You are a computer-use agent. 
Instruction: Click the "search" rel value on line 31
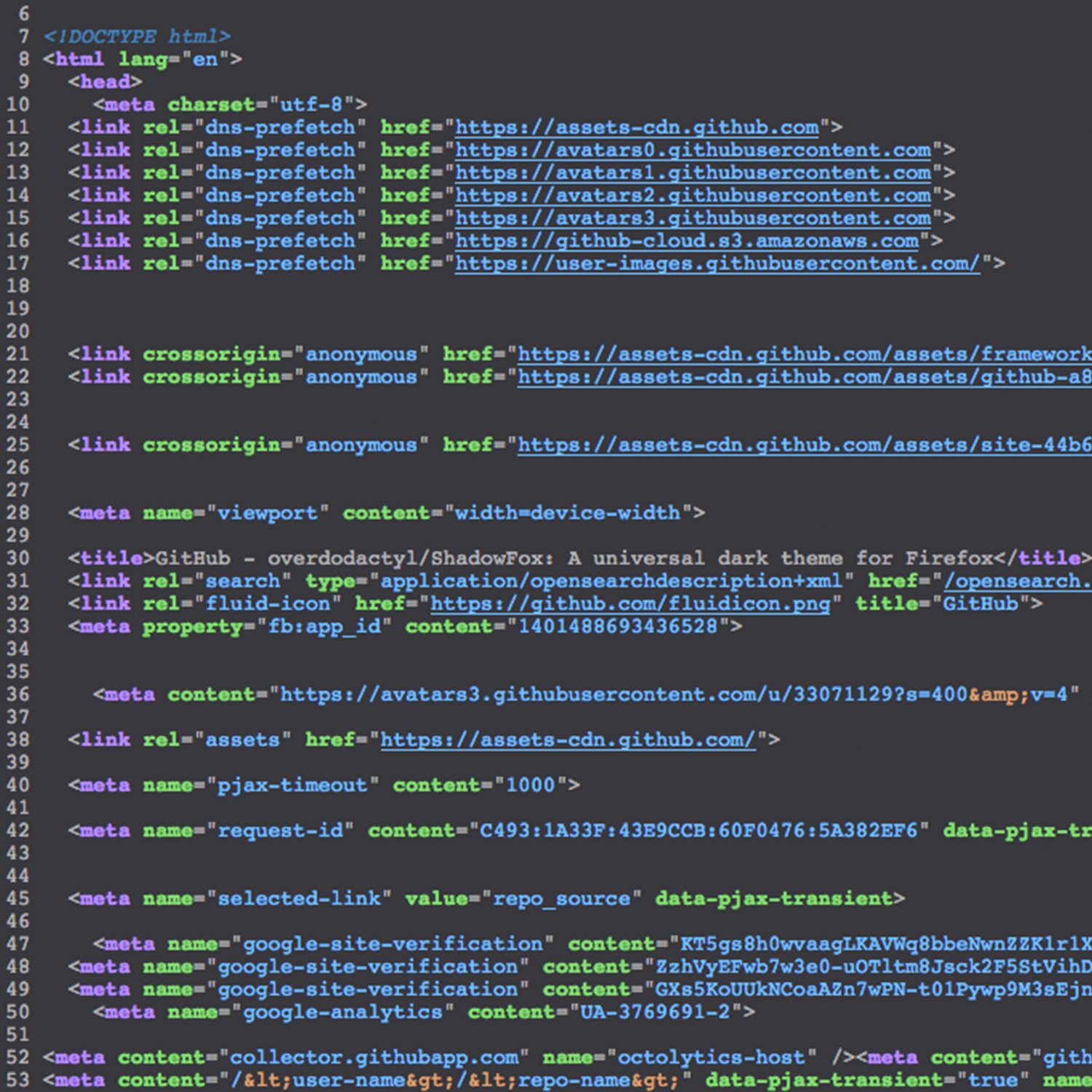pyautogui.click(x=242, y=580)
